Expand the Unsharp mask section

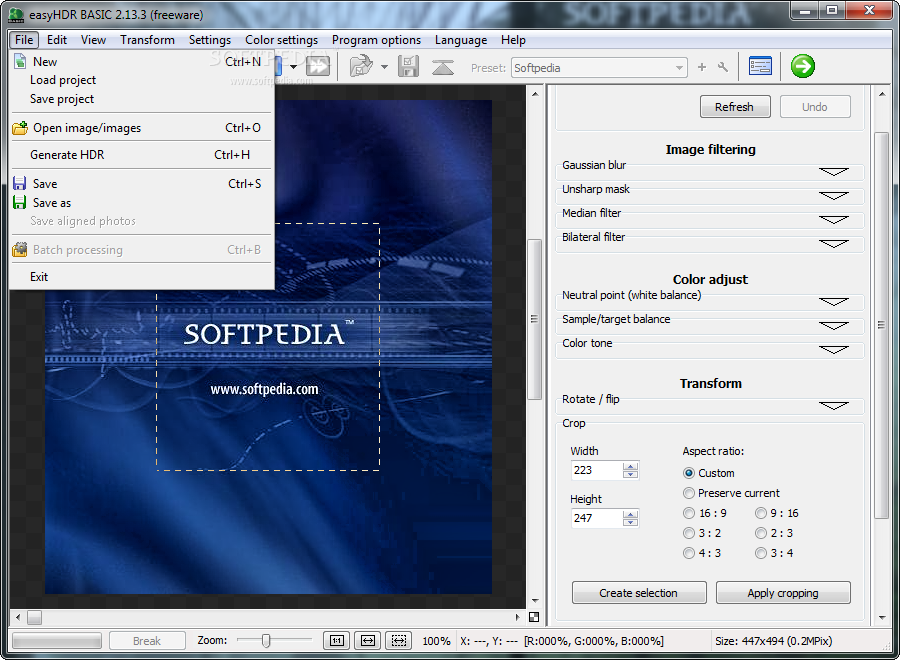[x=833, y=196]
